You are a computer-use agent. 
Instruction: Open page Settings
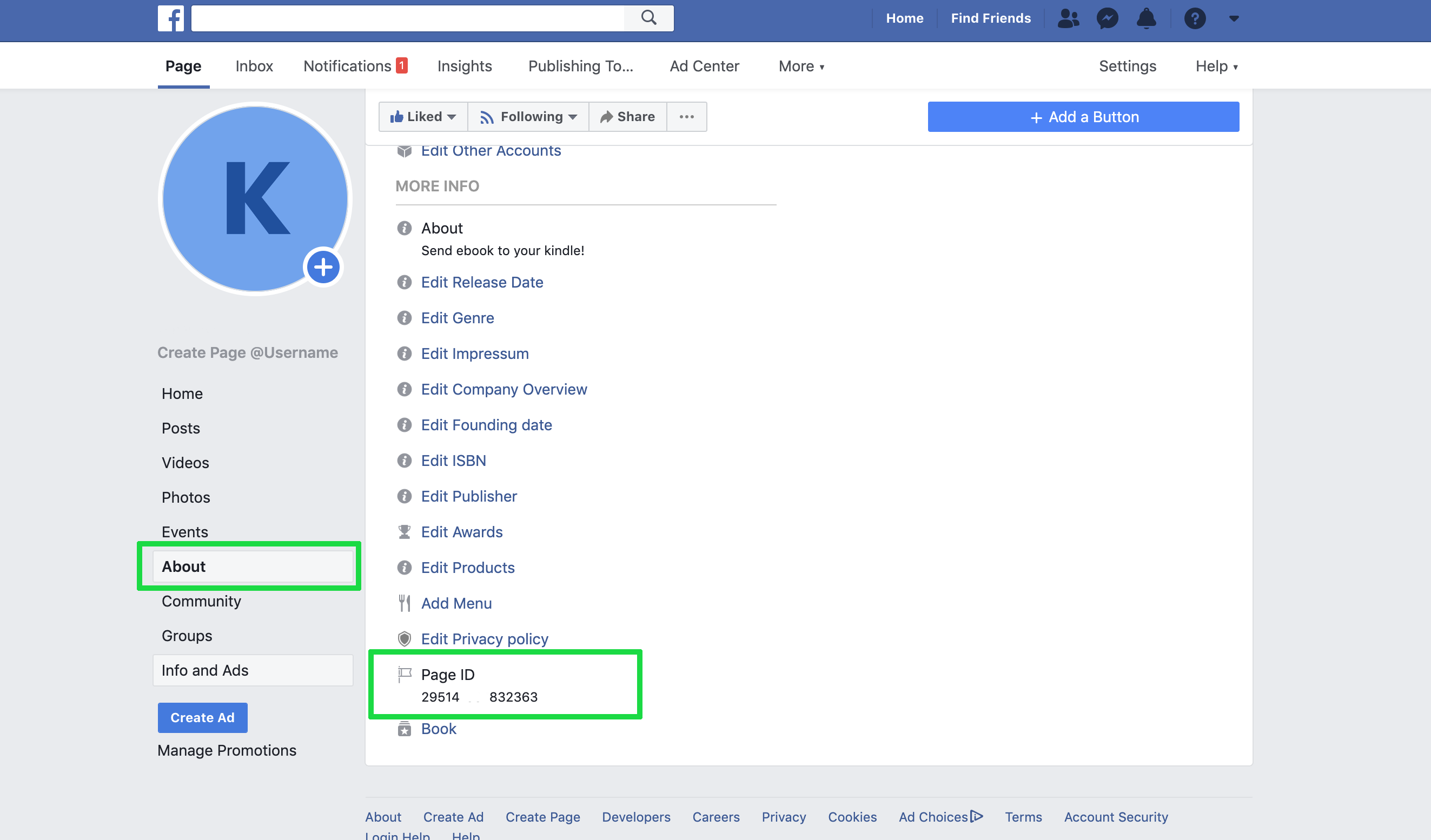(1127, 66)
